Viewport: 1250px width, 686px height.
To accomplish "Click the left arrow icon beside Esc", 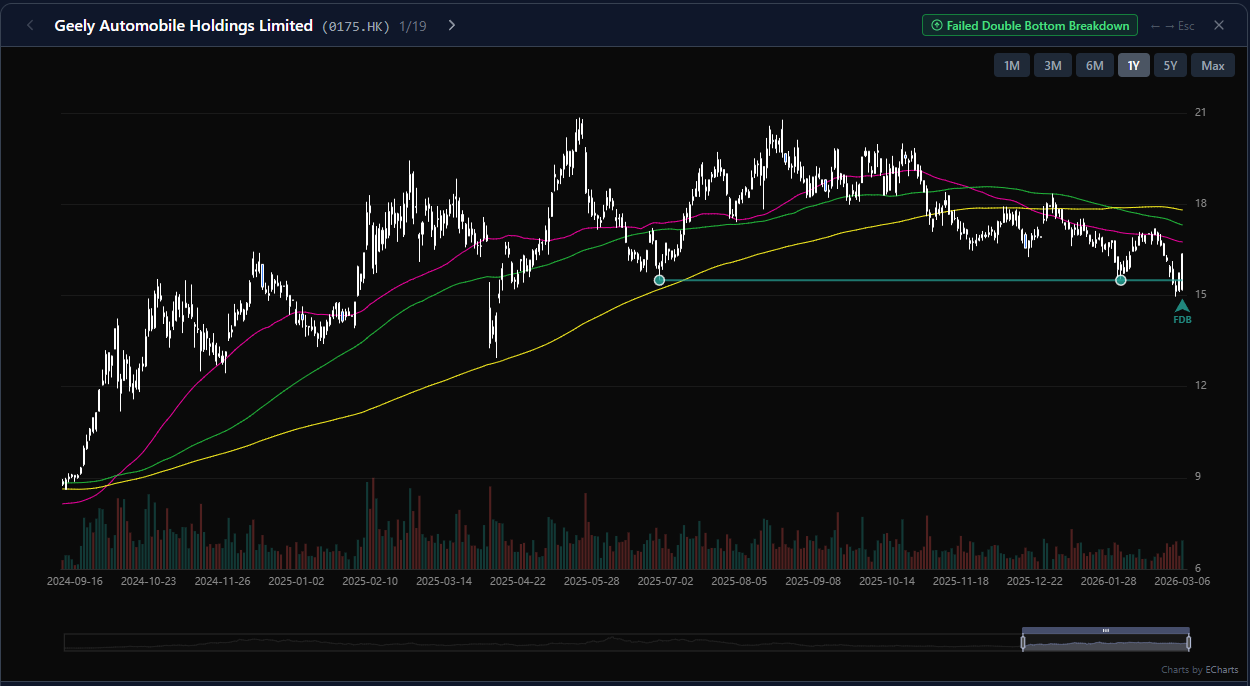I will 1155,25.
